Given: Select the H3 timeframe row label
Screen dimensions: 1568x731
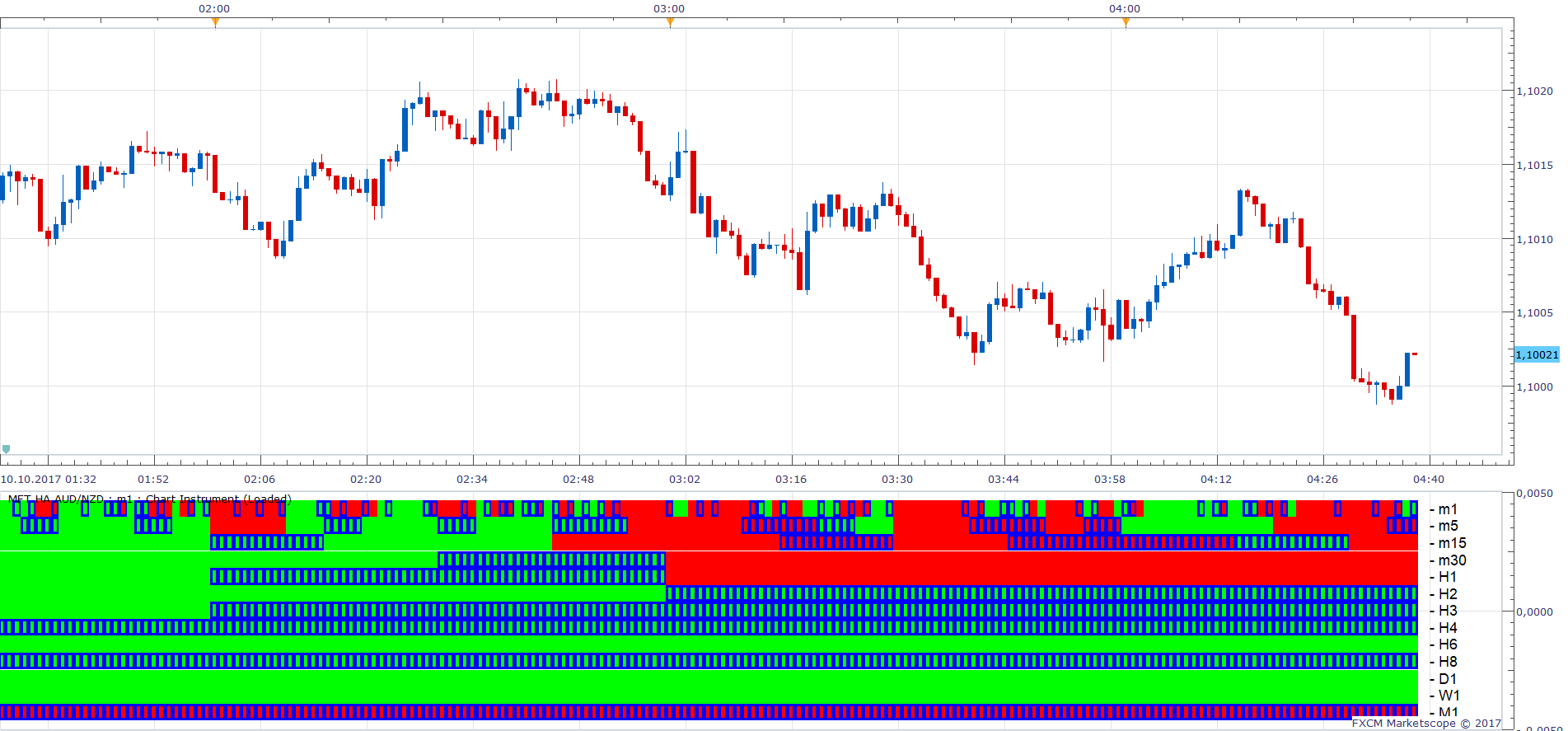Looking at the screenshot, I should 1448,611.
